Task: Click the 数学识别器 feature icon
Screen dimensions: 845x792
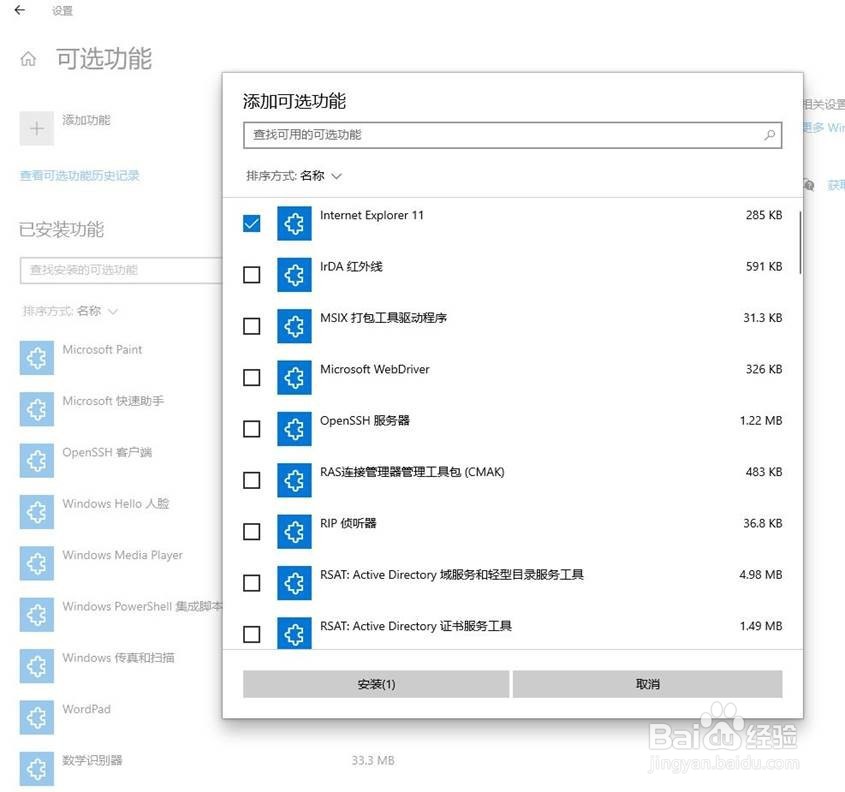Action: tap(37, 769)
